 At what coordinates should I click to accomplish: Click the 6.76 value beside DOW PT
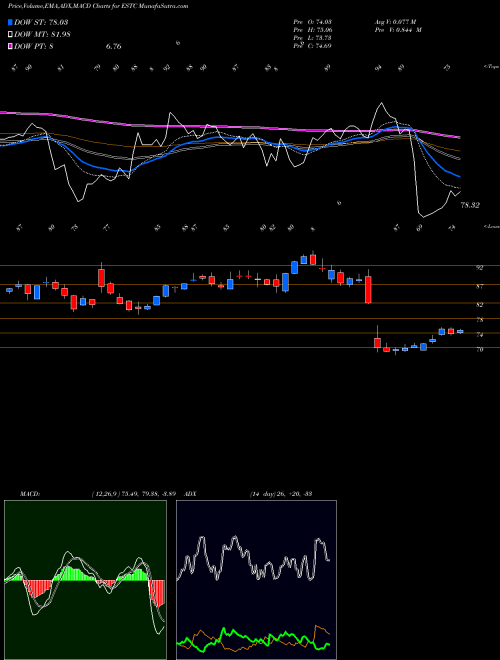(x=113, y=46)
